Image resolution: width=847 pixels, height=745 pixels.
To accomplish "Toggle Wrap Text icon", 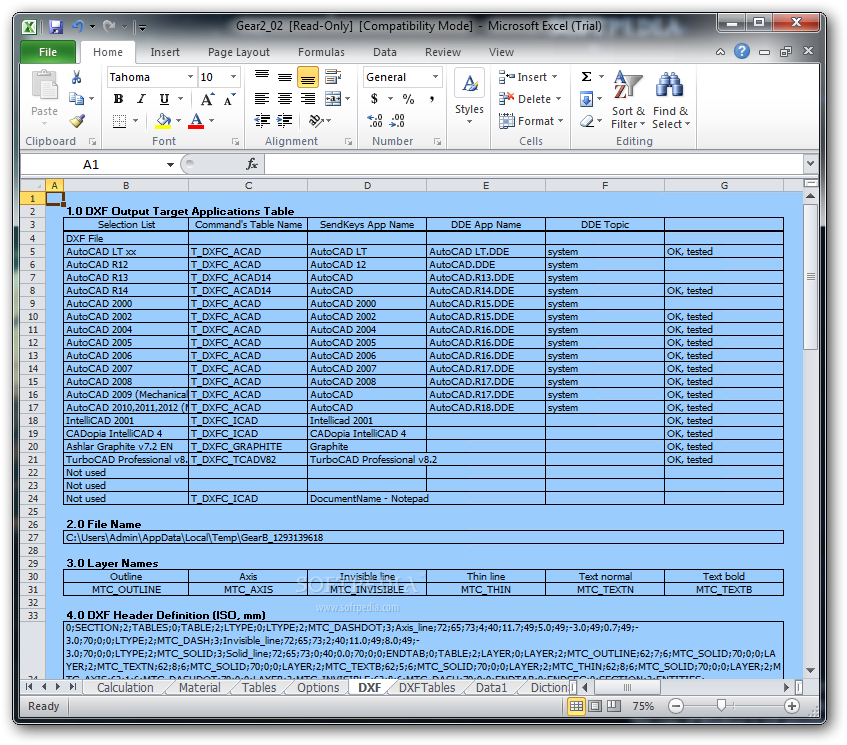I will coord(333,77).
